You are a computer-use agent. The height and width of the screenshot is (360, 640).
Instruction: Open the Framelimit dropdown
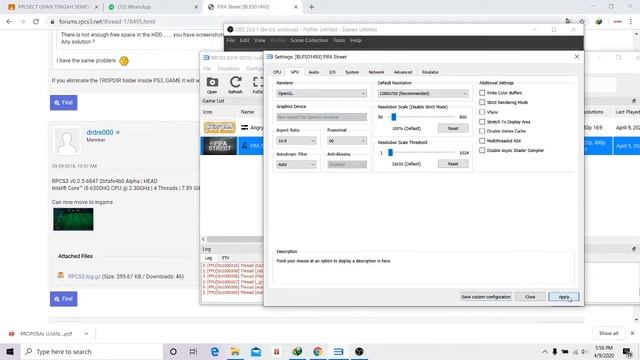coord(347,141)
